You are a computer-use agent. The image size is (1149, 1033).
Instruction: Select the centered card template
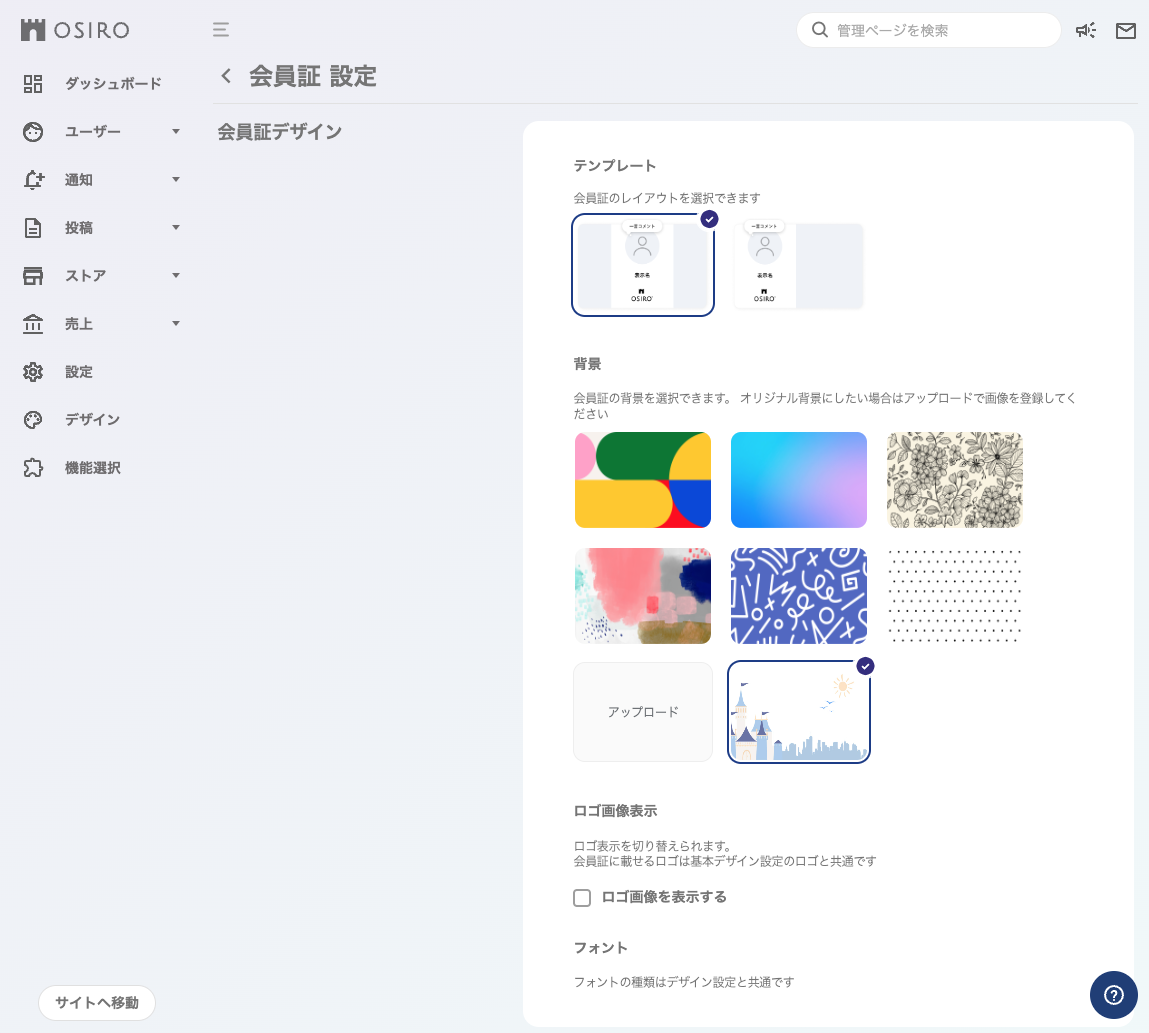pyautogui.click(x=643, y=265)
